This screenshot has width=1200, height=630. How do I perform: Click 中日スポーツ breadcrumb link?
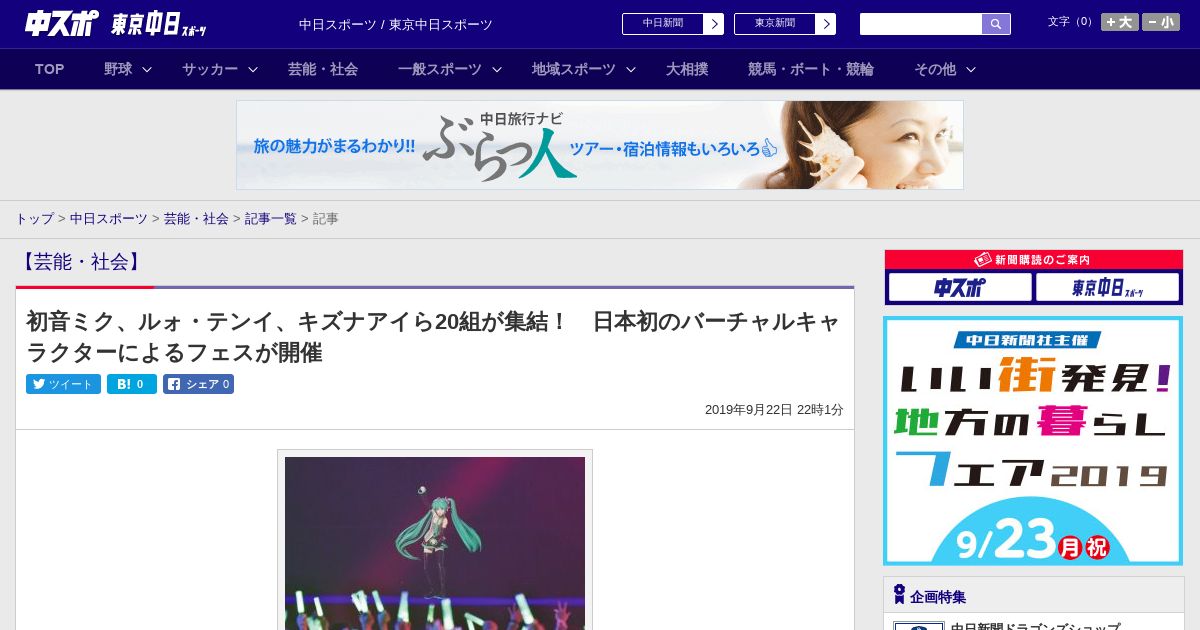click(x=109, y=218)
